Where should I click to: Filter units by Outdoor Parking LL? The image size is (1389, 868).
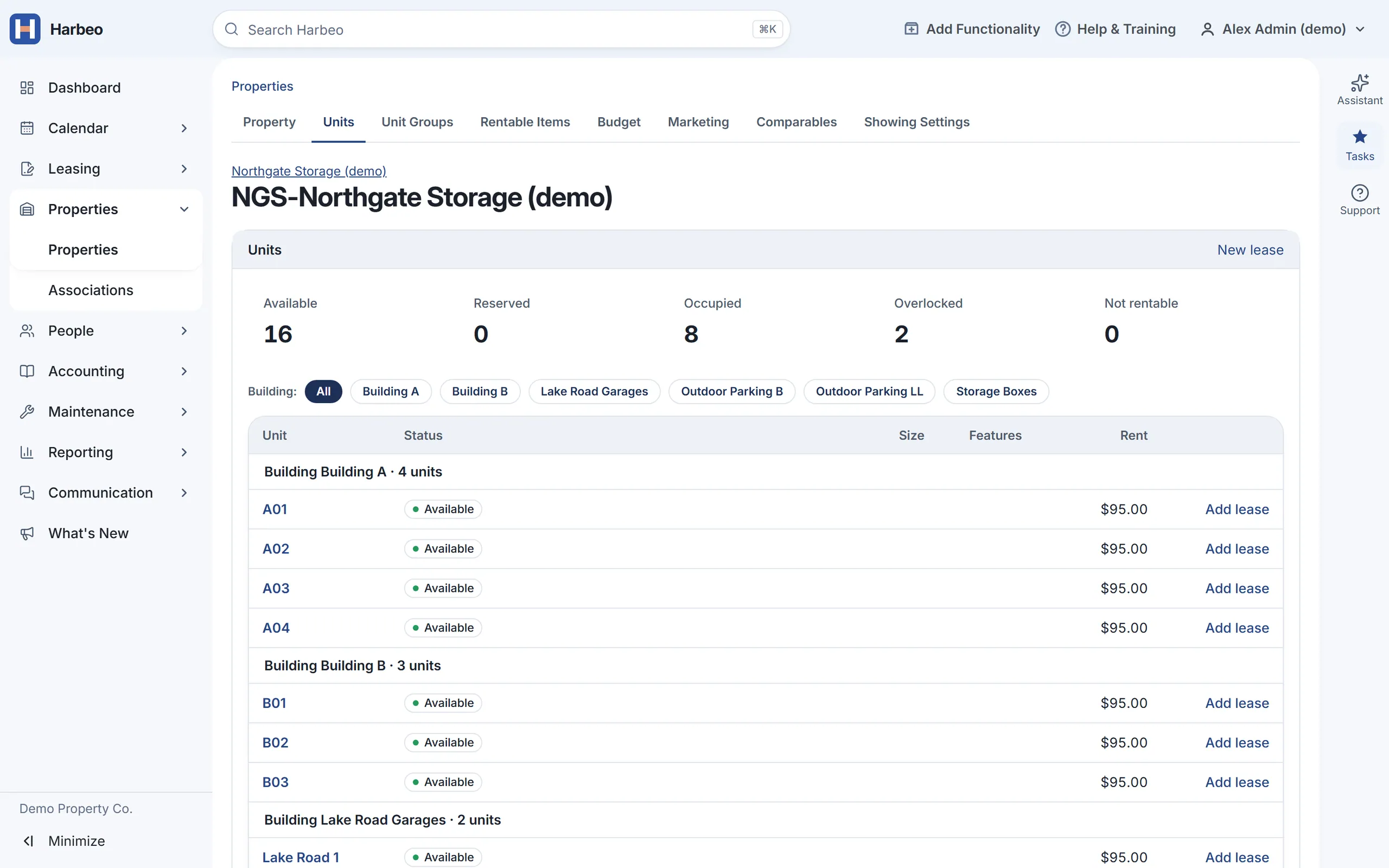tap(869, 392)
